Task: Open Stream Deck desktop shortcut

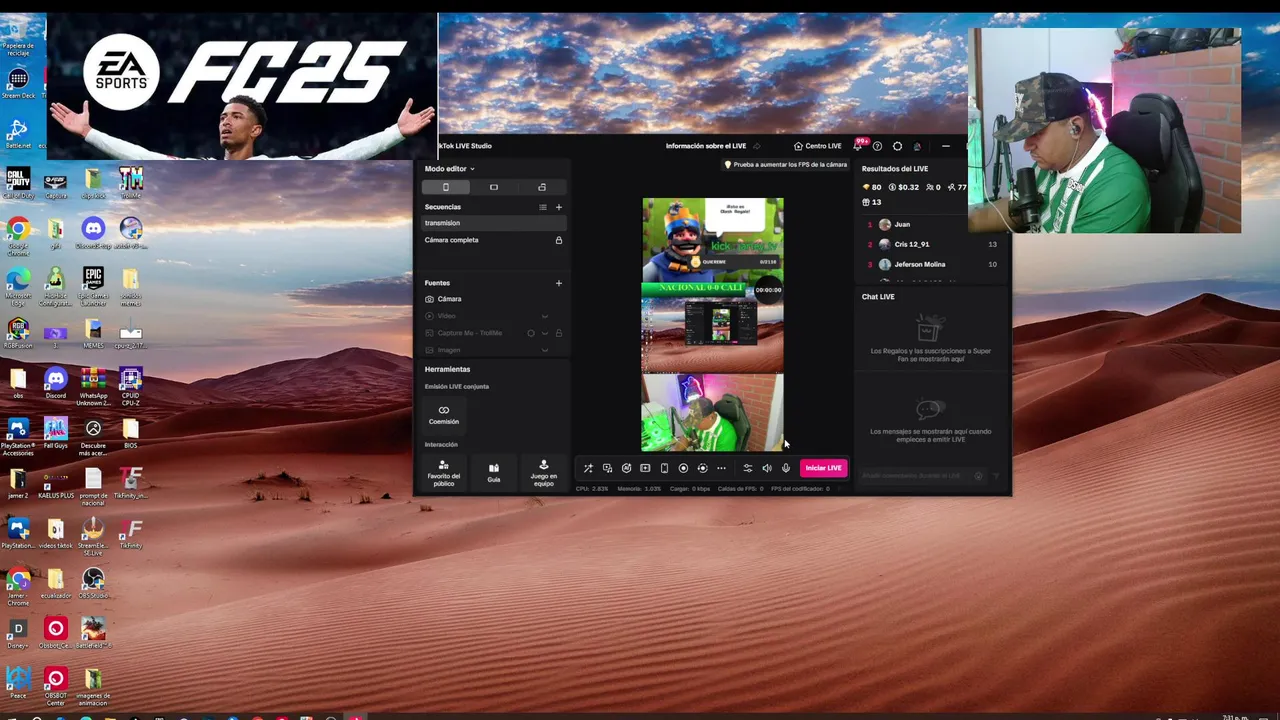Action: 18,82
